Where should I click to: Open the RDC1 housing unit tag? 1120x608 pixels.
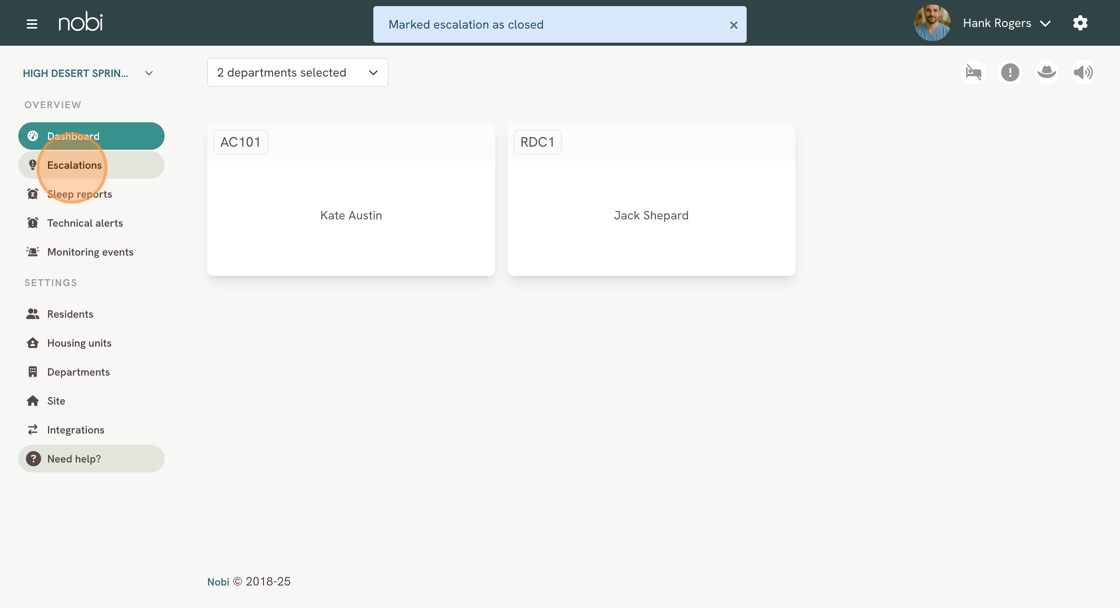pos(537,142)
